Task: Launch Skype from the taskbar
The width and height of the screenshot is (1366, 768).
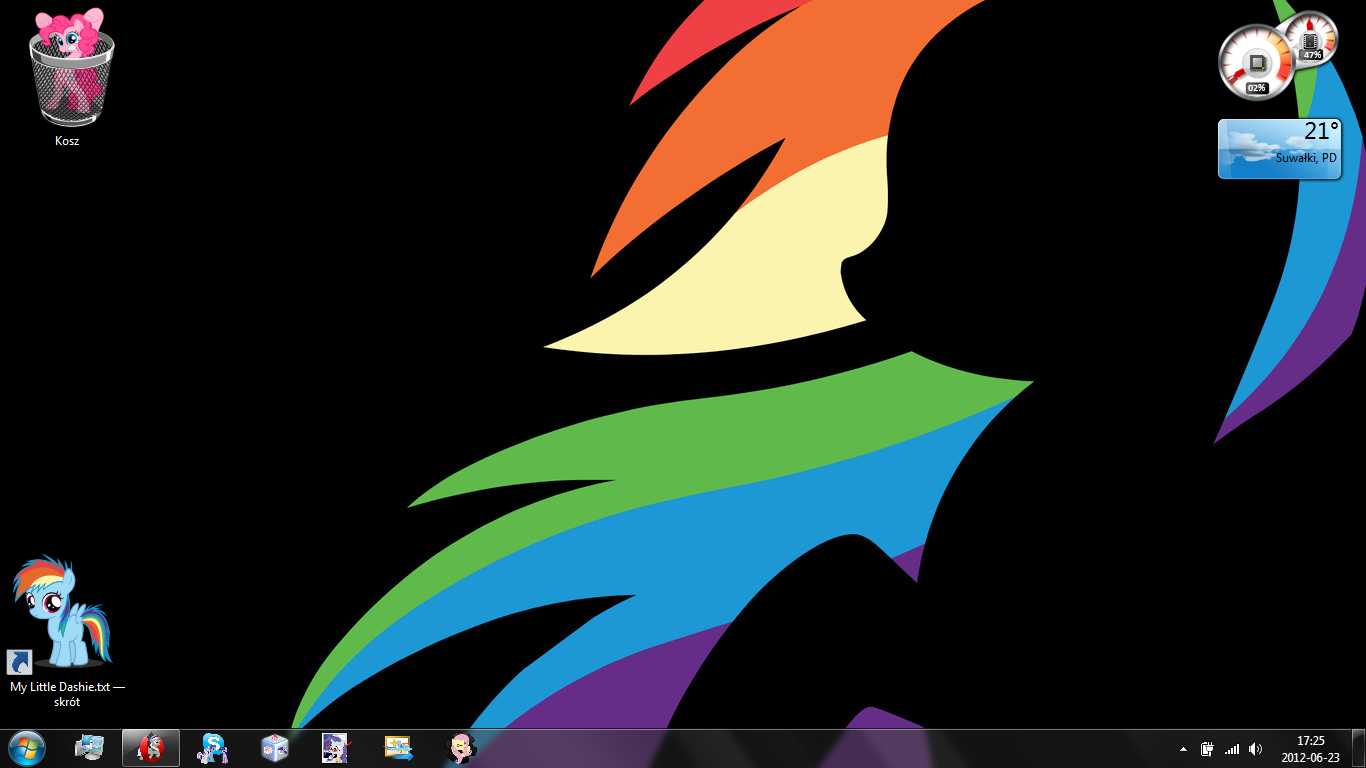Action: pos(213,748)
